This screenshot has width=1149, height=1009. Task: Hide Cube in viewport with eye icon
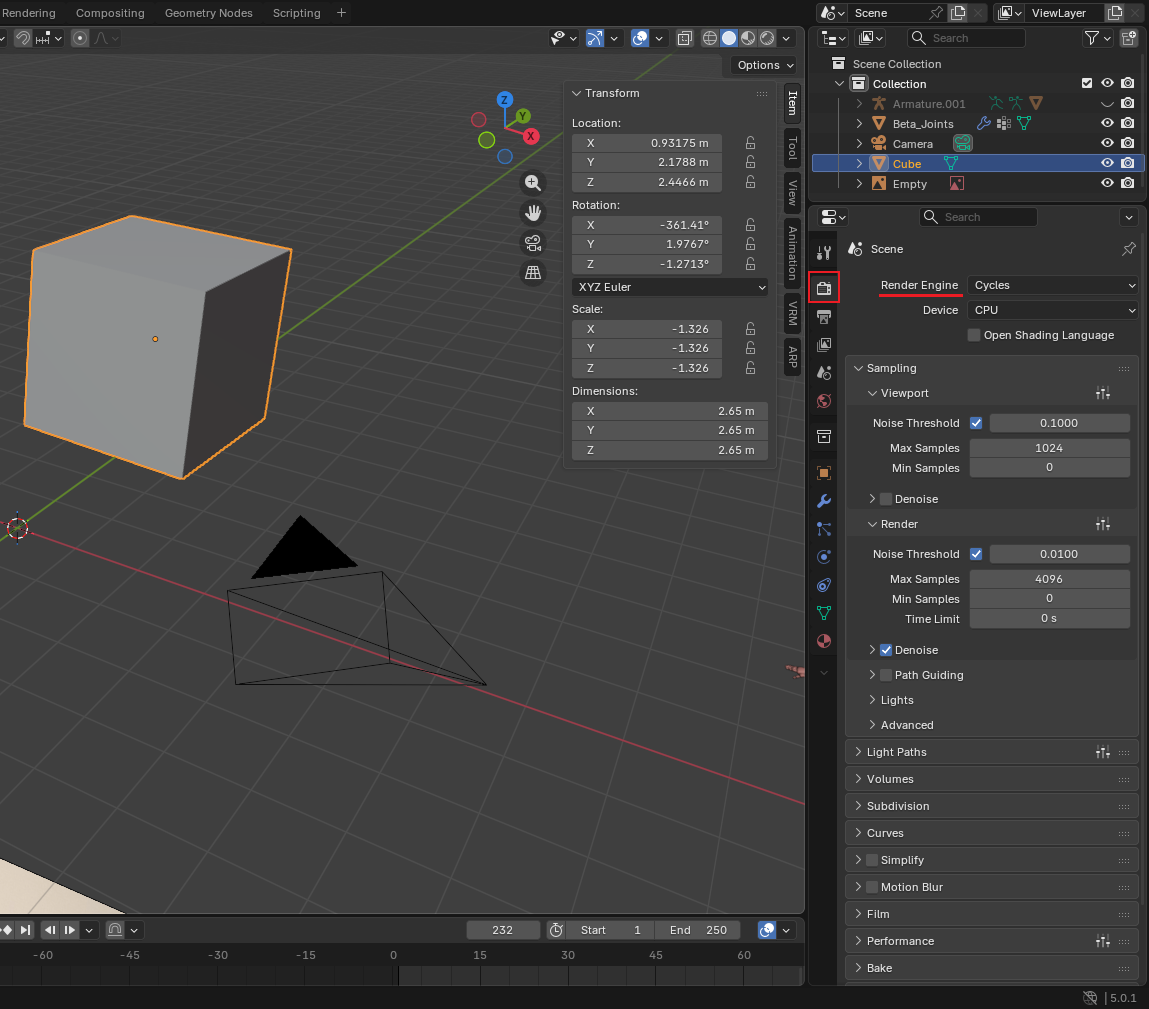click(x=1107, y=163)
